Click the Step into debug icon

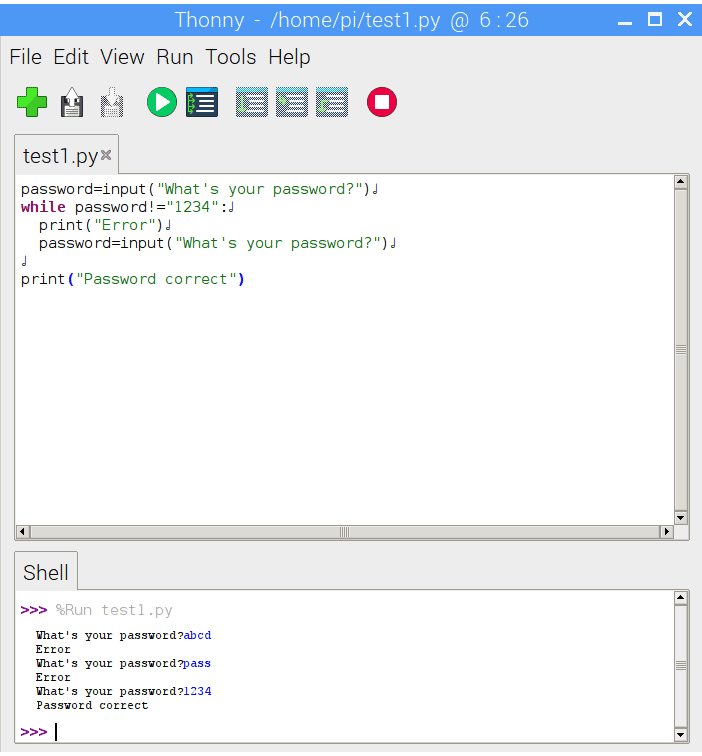[292, 102]
